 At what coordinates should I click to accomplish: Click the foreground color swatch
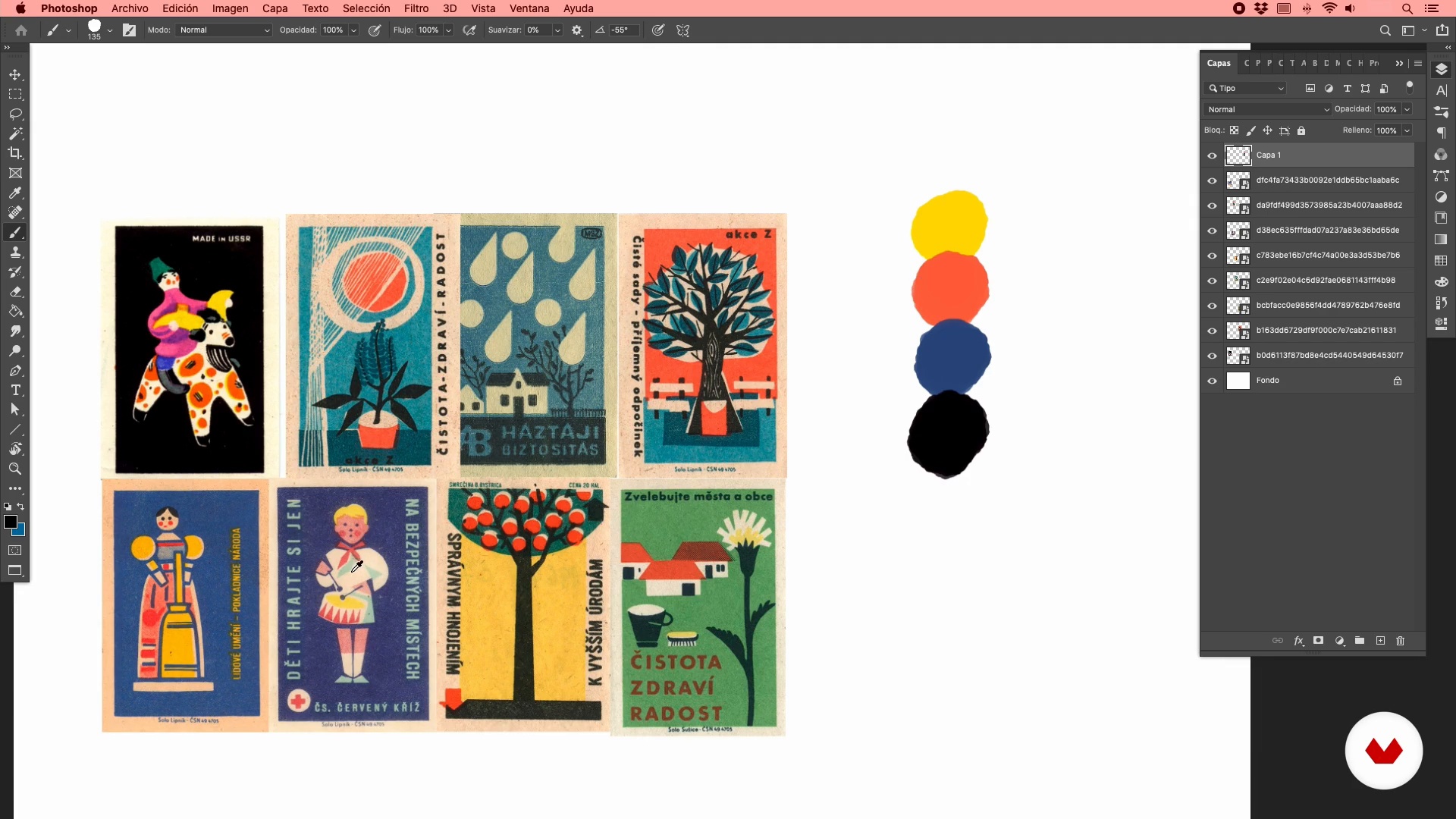pyautogui.click(x=11, y=522)
